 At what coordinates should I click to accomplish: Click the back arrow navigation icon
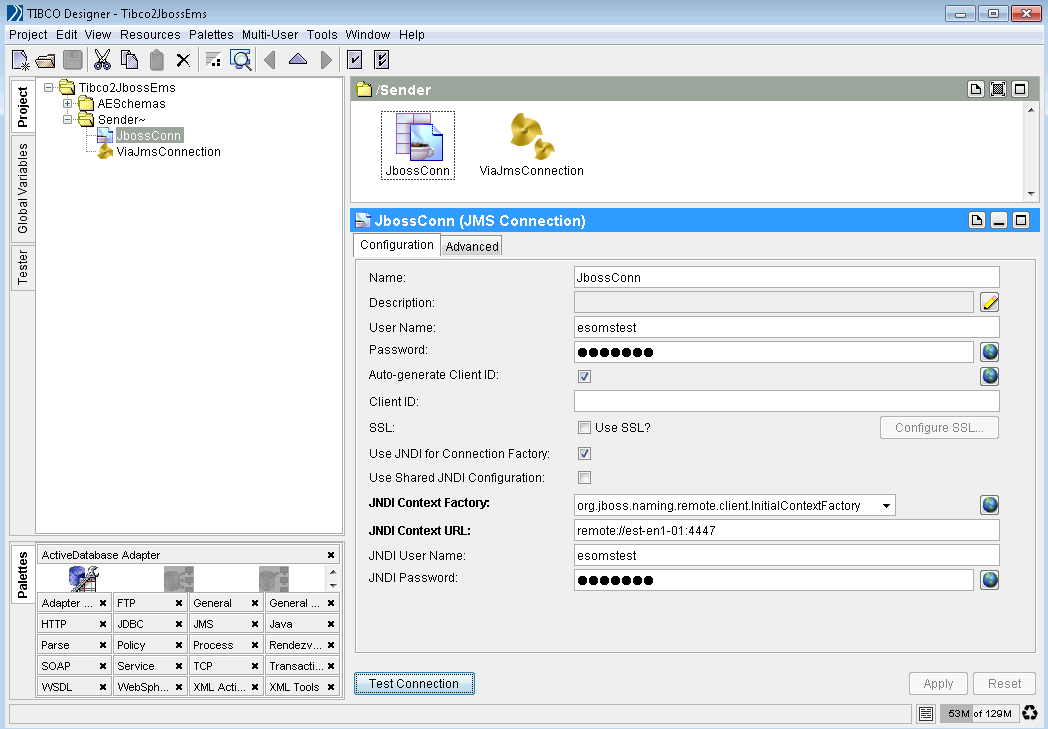(x=270, y=60)
